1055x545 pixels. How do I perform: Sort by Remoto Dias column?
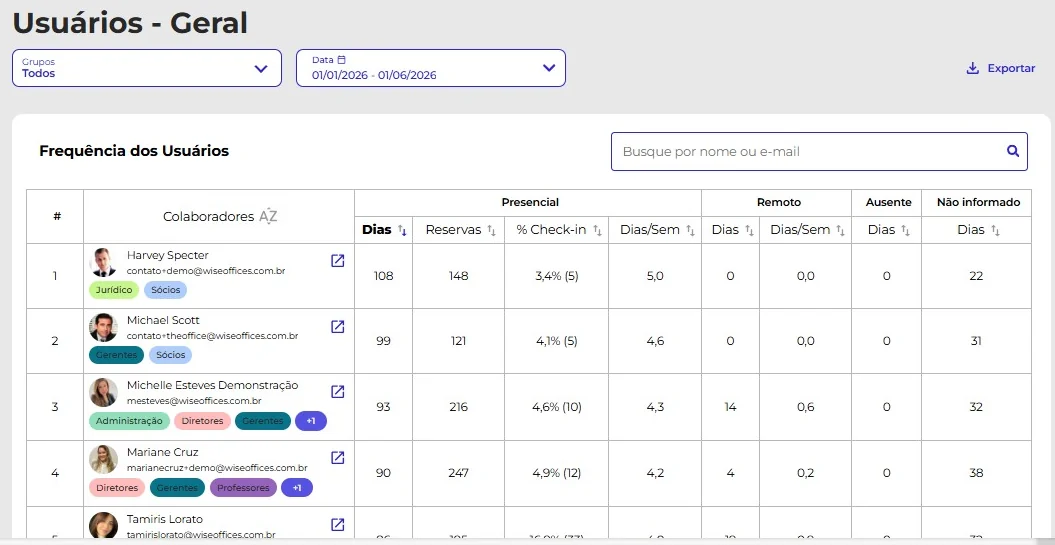tap(749, 230)
